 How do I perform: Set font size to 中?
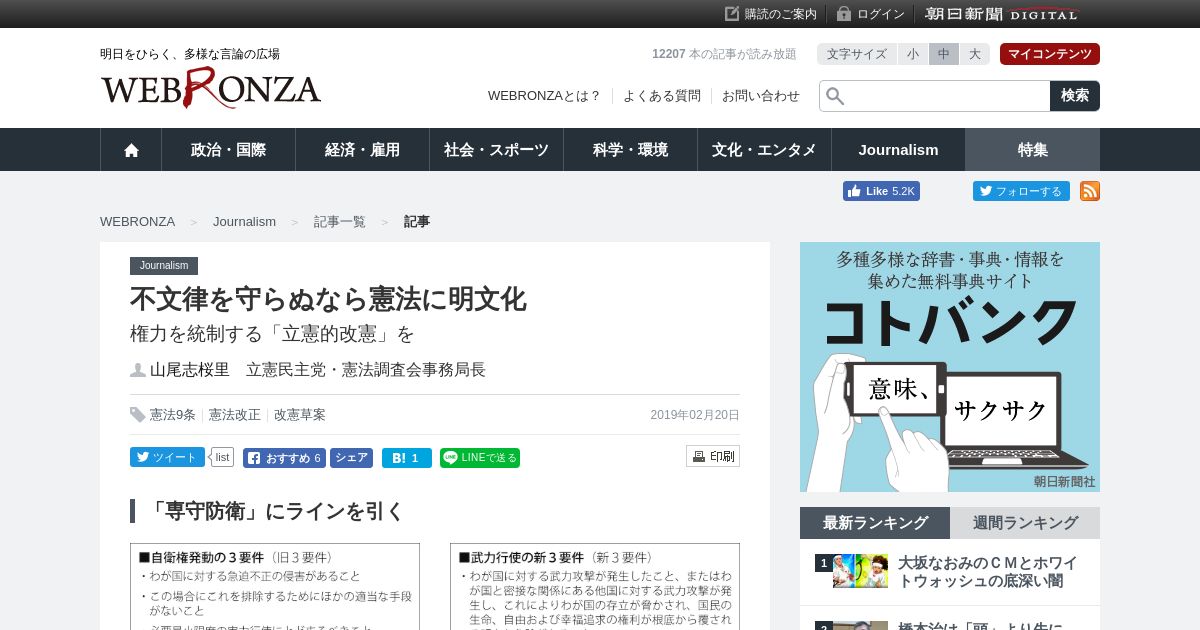click(x=944, y=54)
